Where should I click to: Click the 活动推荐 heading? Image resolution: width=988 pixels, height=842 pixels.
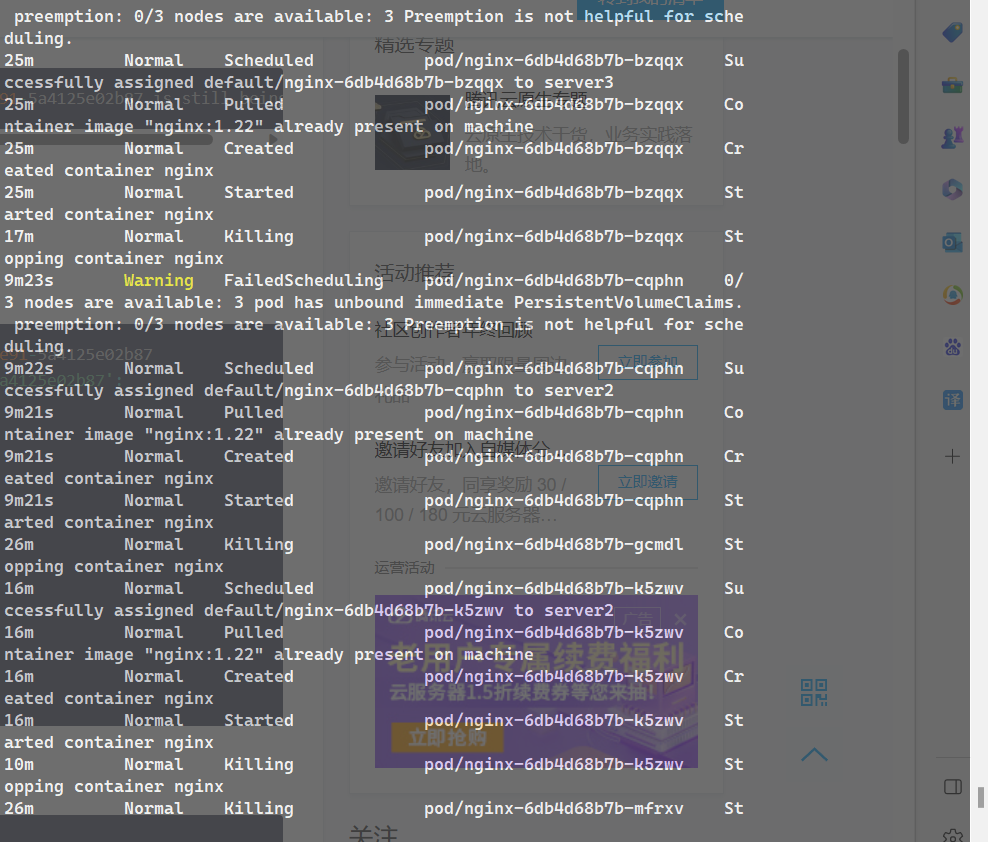(414, 272)
